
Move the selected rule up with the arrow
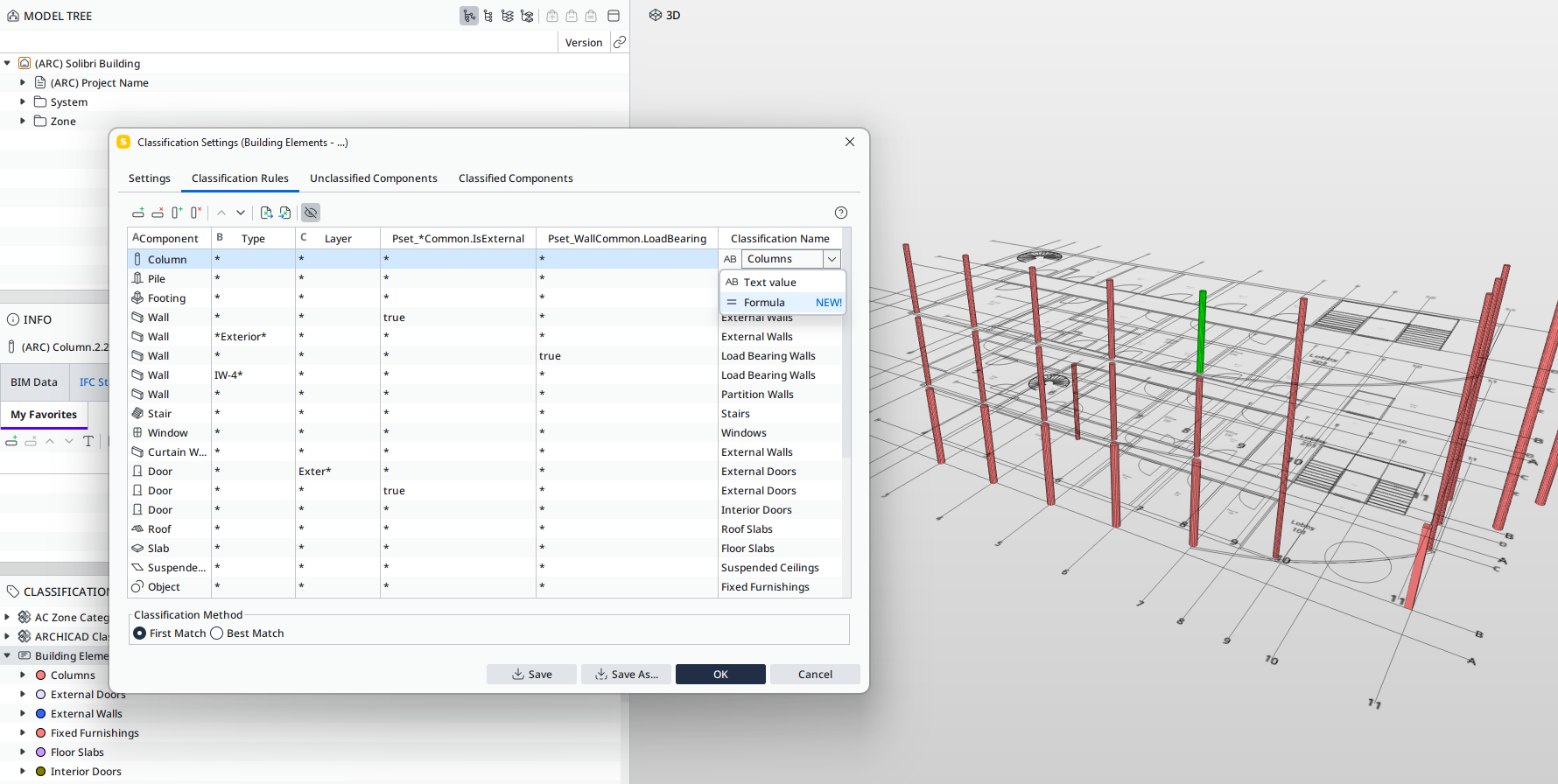coord(221,213)
